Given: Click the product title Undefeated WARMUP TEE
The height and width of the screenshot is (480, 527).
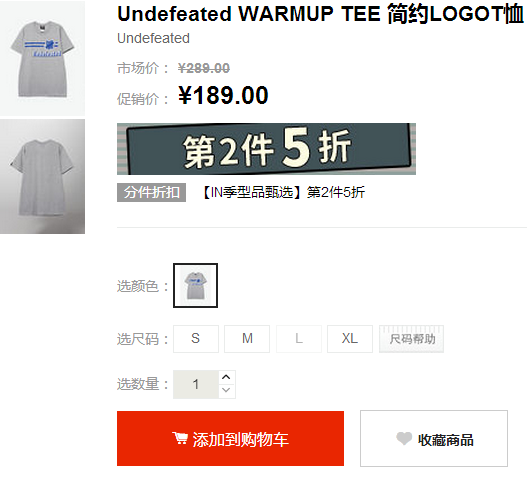Looking at the screenshot, I should pyautogui.click(x=320, y=14).
